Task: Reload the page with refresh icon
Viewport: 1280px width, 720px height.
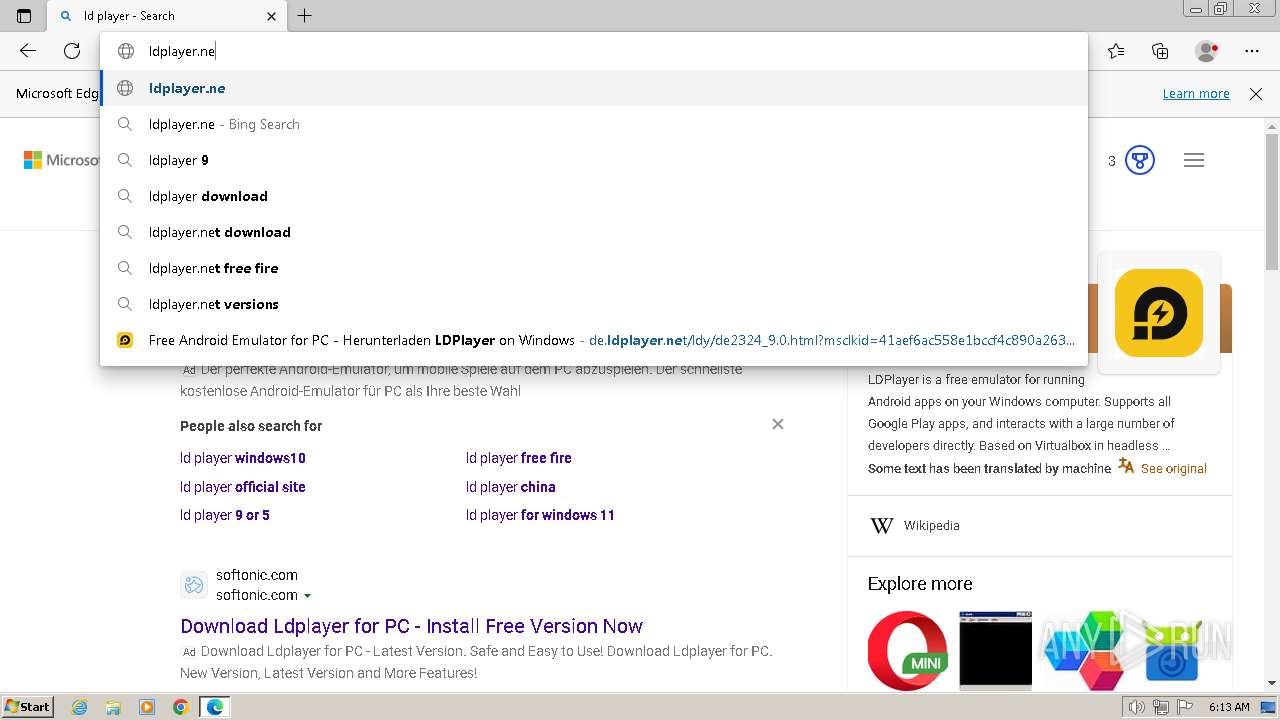Action: [72, 51]
